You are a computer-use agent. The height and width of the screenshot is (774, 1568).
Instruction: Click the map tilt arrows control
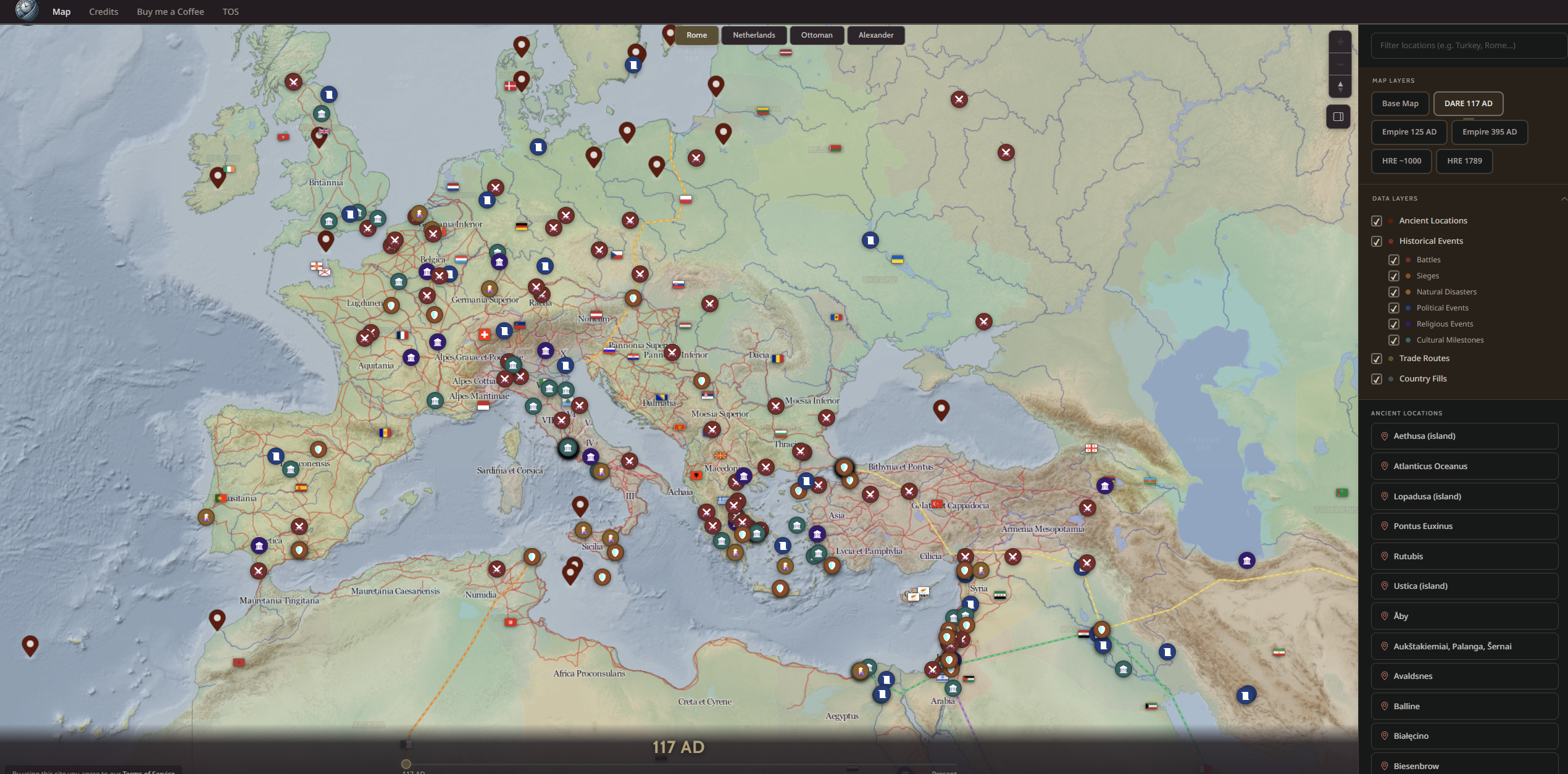[1340, 86]
